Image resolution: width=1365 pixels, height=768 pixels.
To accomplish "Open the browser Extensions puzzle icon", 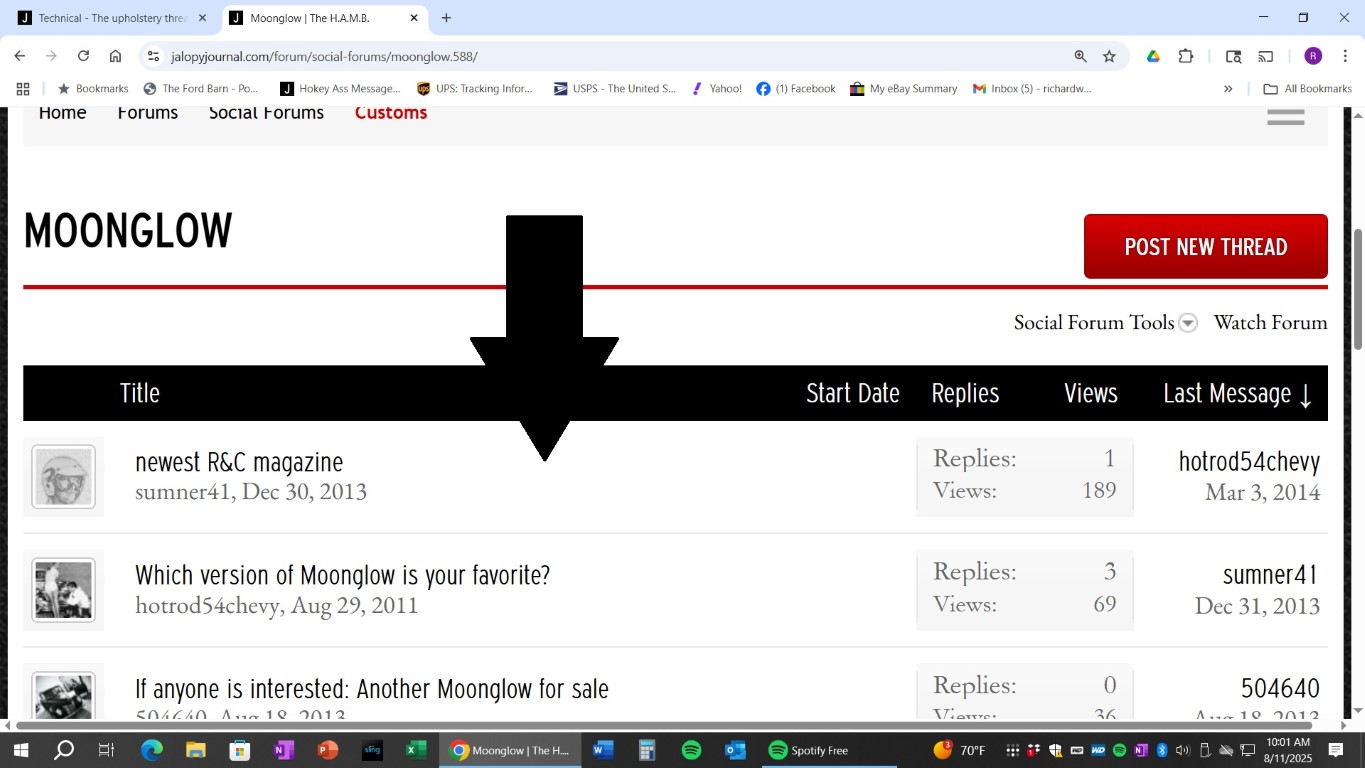I will pyautogui.click(x=1186, y=56).
